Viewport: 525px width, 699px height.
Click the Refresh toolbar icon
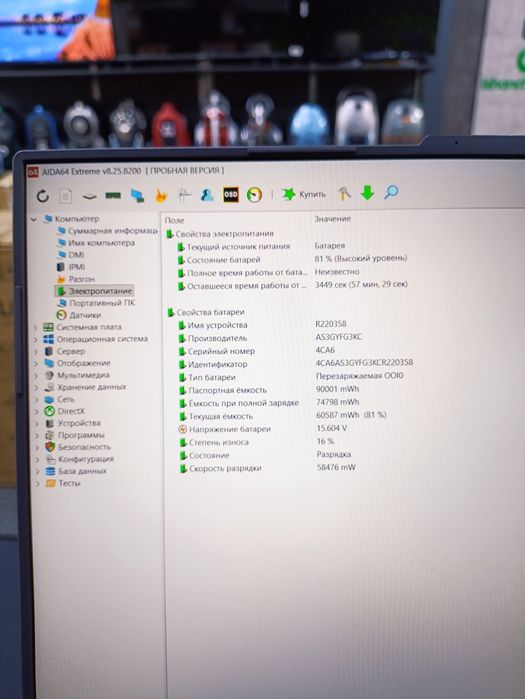coord(43,196)
